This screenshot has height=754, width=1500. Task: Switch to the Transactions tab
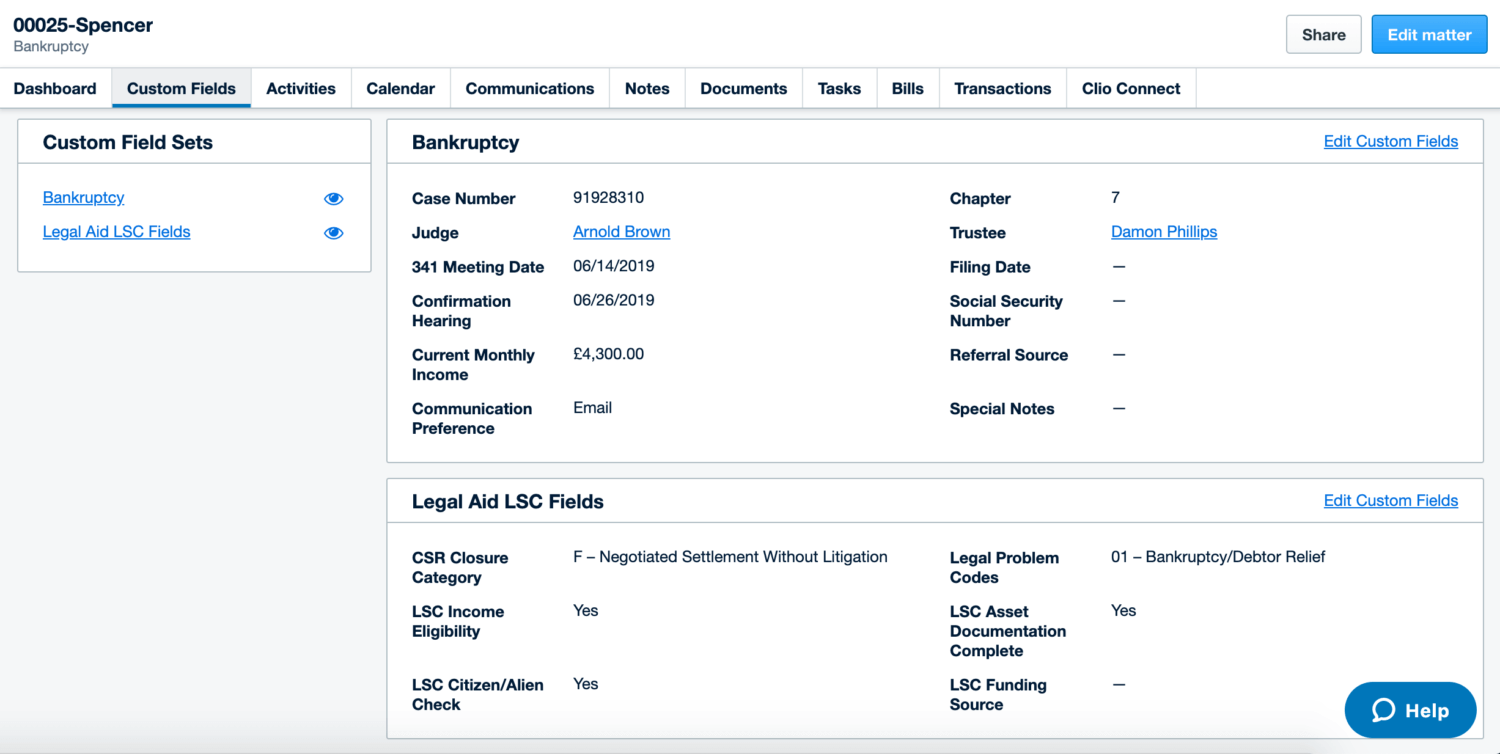coord(1002,88)
